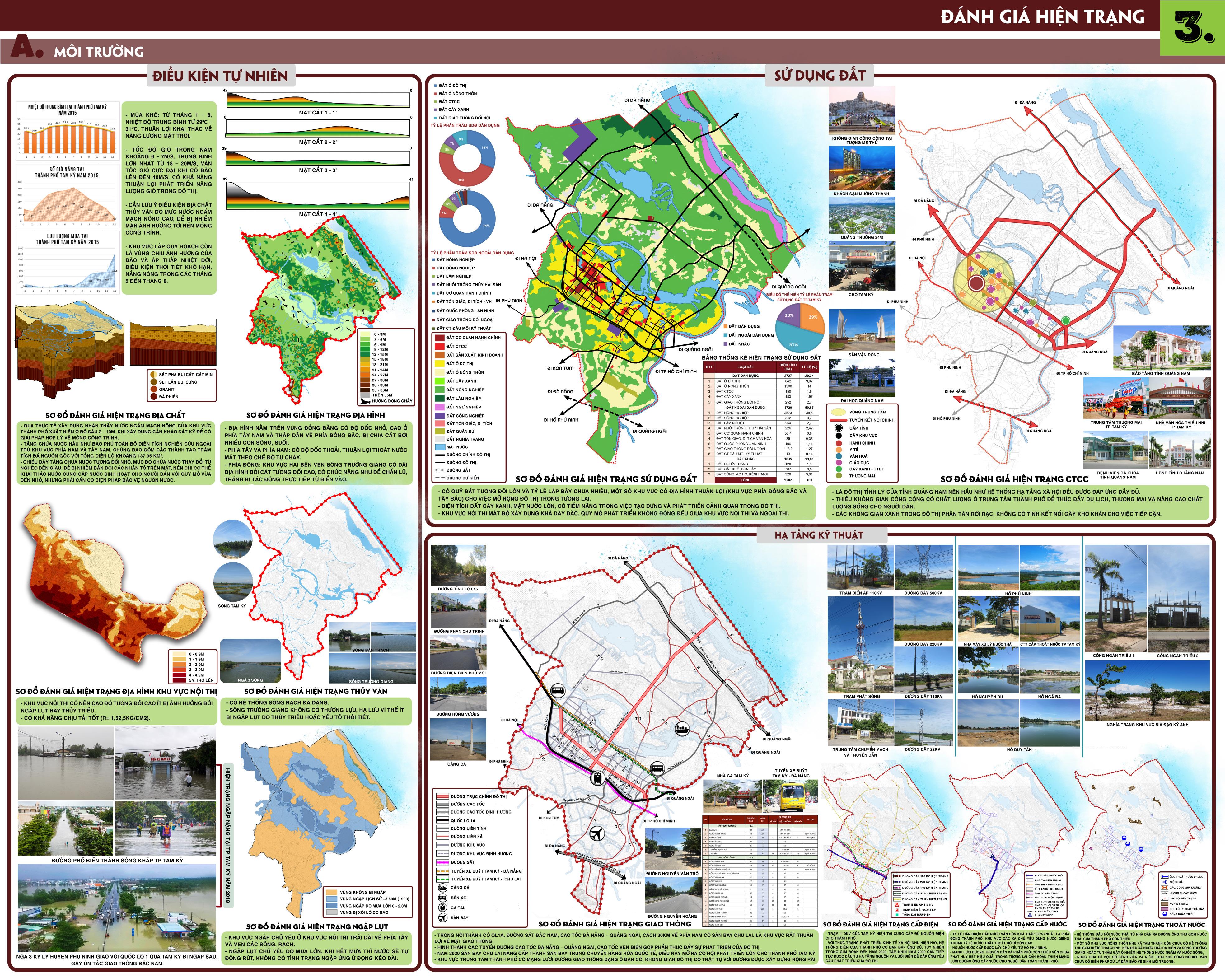Pick the yellow ĐẤT Ở ĐÔ THỊ boxed swatch
1225x980 pixels.
[439, 364]
